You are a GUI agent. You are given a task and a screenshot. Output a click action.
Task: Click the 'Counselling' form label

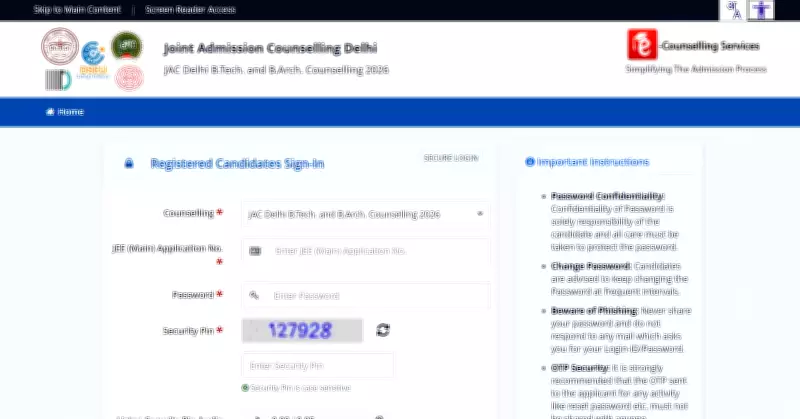[188, 213]
